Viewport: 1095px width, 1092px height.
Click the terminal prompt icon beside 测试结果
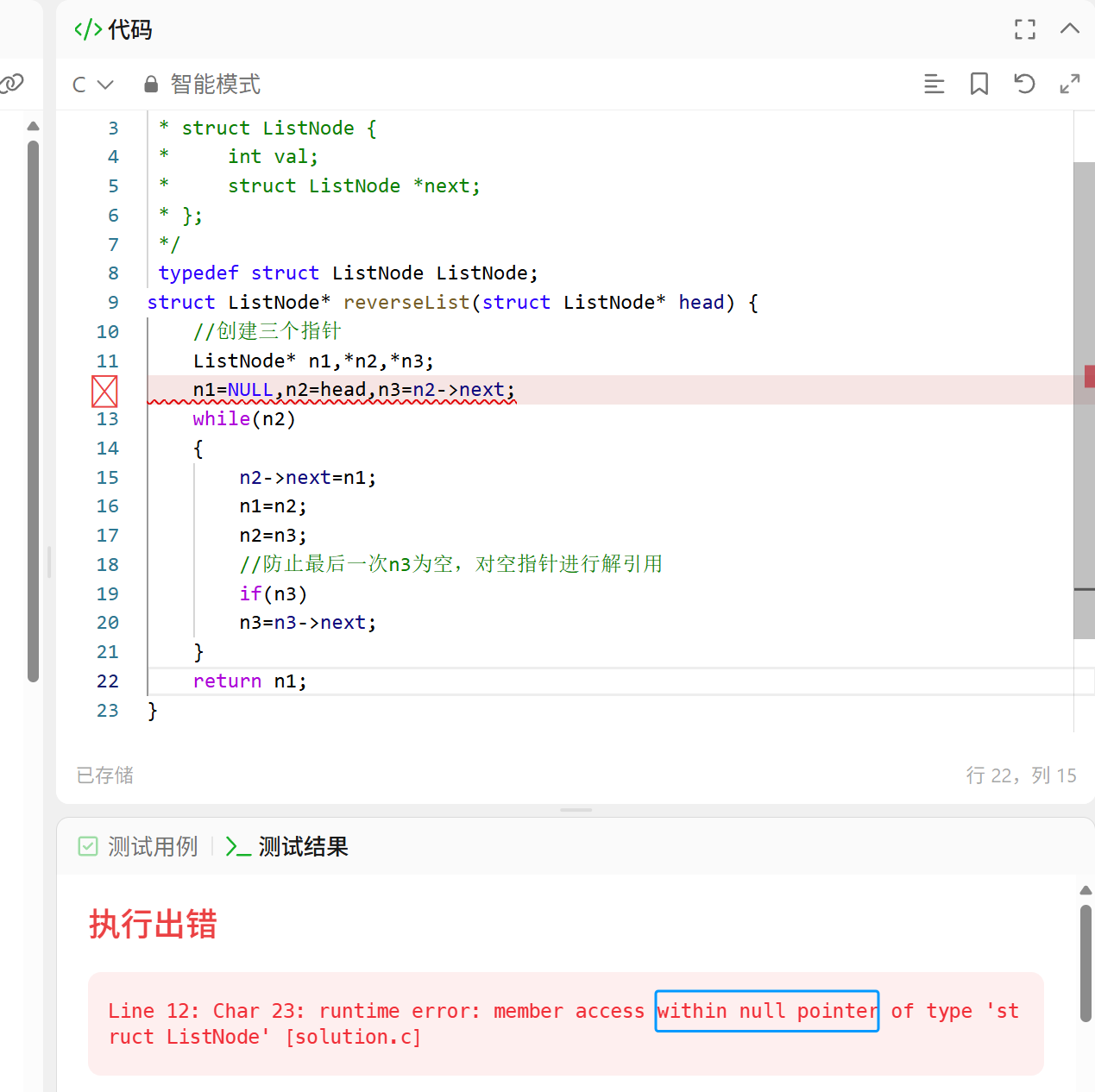238,847
